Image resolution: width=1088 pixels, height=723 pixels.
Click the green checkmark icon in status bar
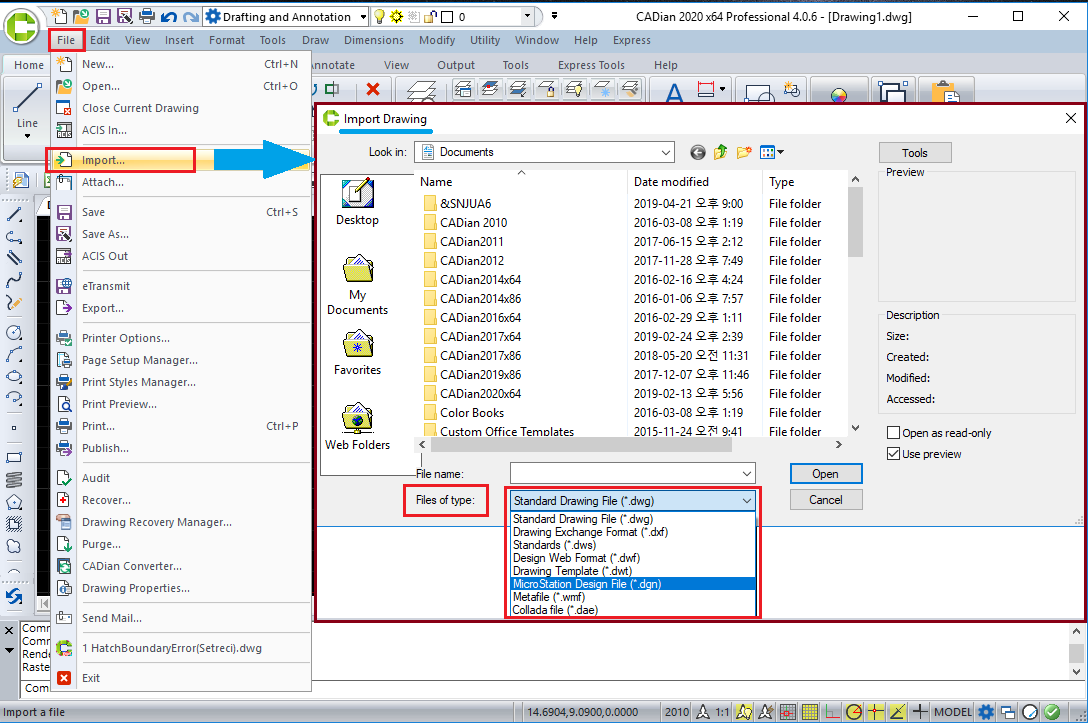[1052, 711]
